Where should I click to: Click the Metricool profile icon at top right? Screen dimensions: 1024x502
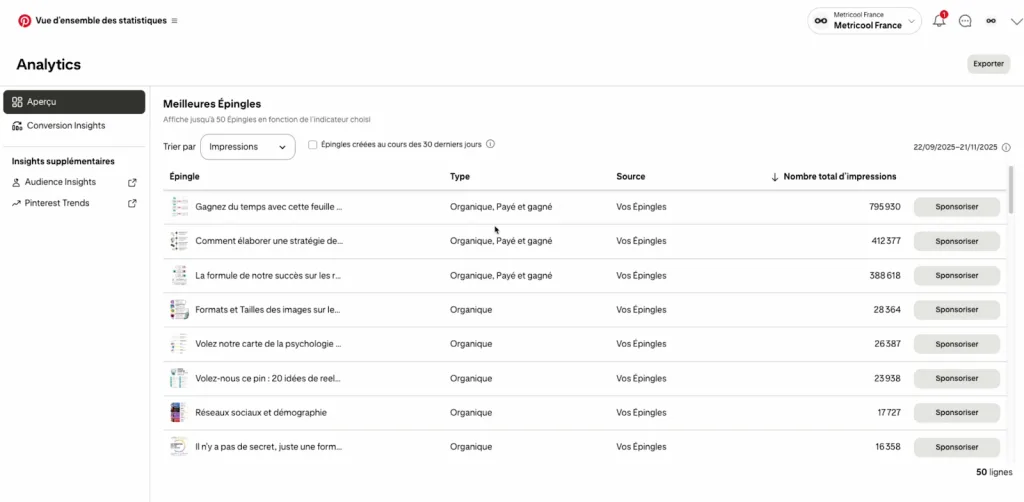[991, 21]
